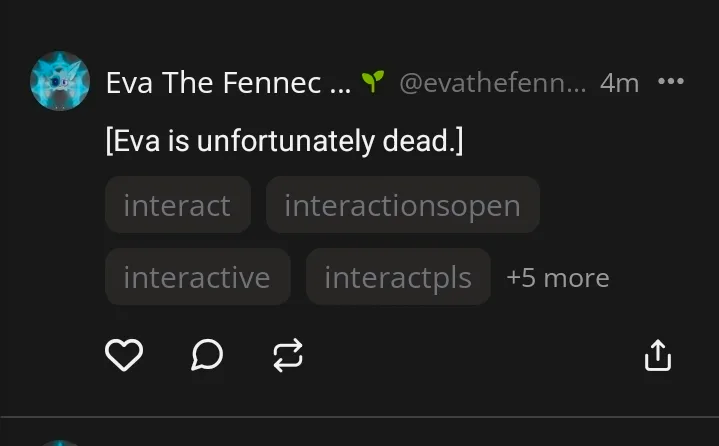719x446 pixels.
Task: Open the "interactionsopen" tag
Action: [402, 205]
